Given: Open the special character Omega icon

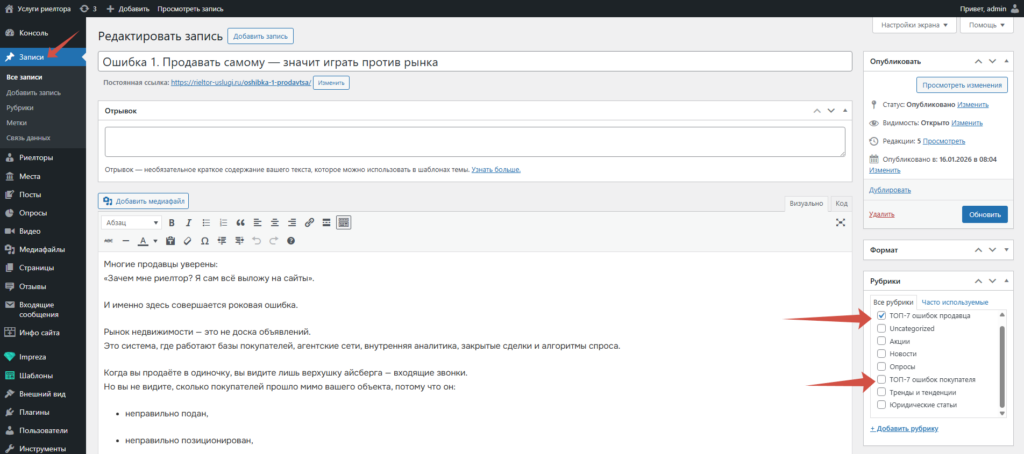Looking at the screenshot, I should click(205, 241).
